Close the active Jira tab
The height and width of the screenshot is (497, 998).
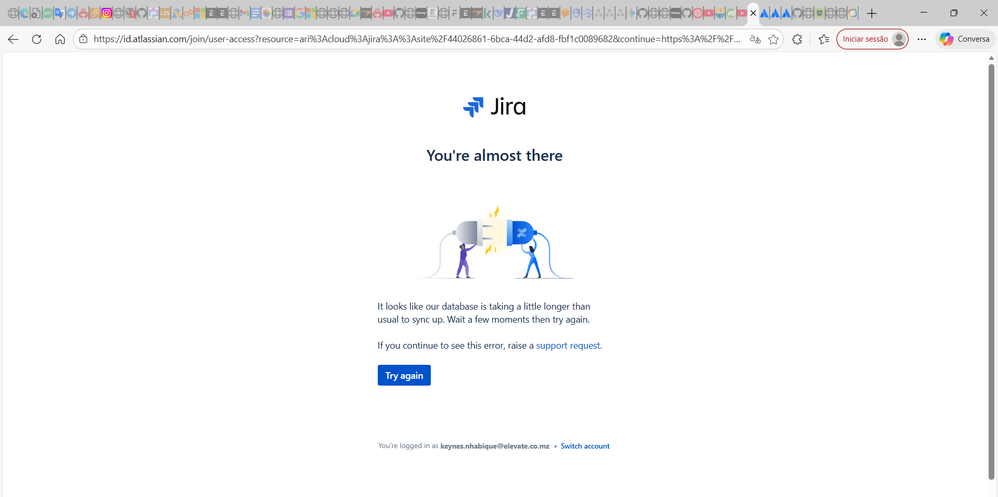pyautogui.click(x=753, y=13)
